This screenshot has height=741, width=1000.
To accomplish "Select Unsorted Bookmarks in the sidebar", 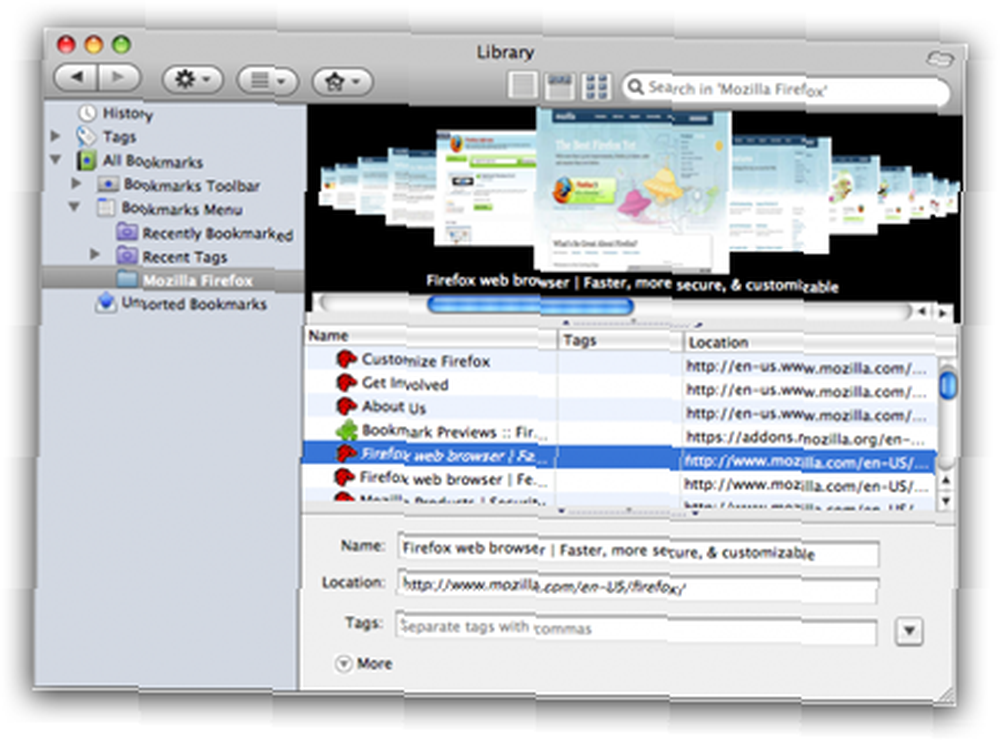I will pos(193,304).
